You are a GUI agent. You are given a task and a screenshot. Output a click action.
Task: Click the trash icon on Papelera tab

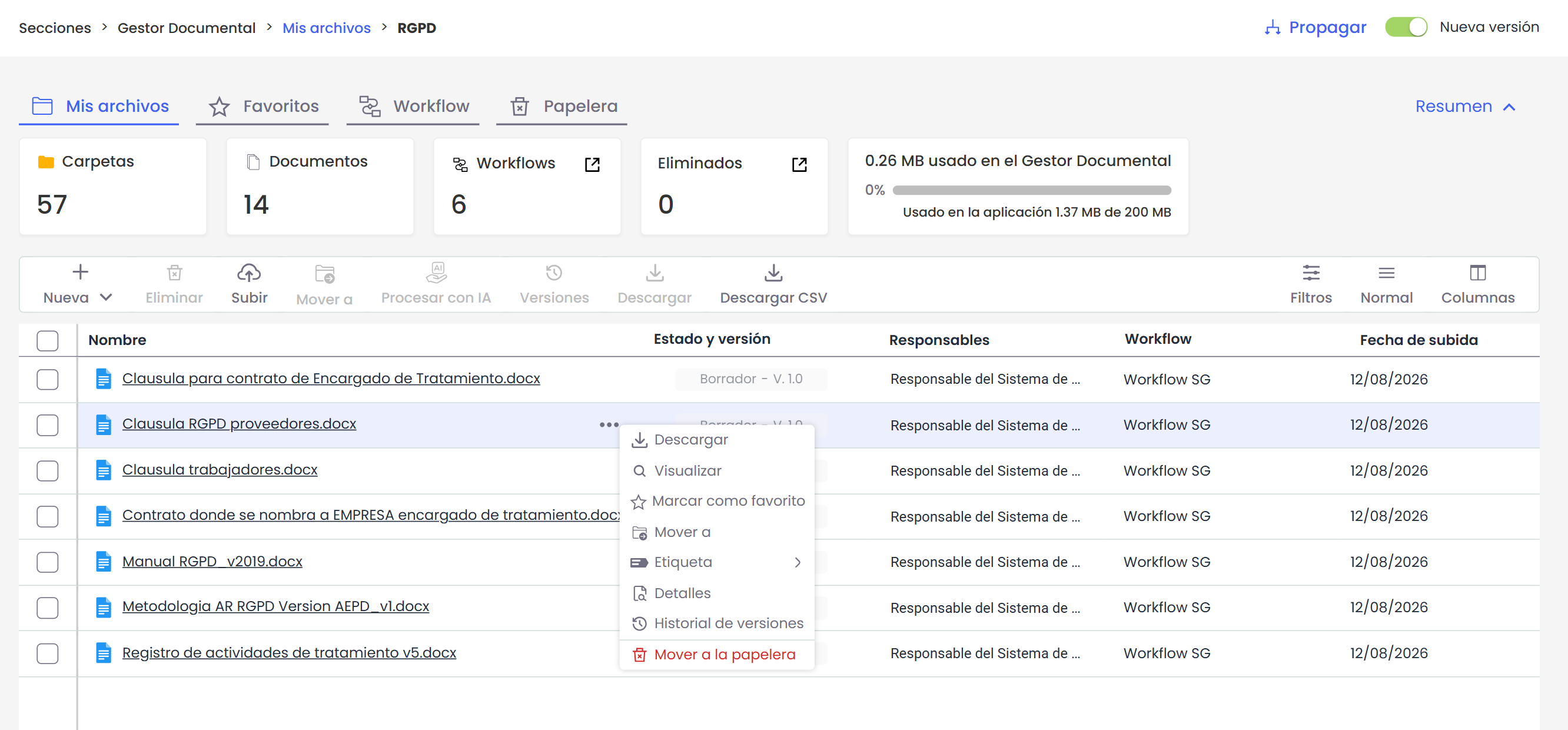point(519,107)
